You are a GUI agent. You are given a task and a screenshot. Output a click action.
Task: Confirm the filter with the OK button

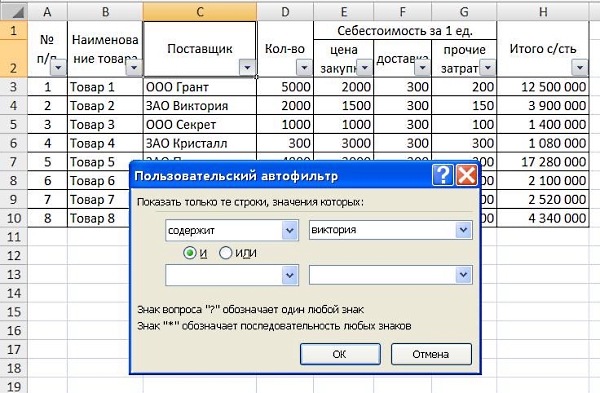(x=340, y=354)
